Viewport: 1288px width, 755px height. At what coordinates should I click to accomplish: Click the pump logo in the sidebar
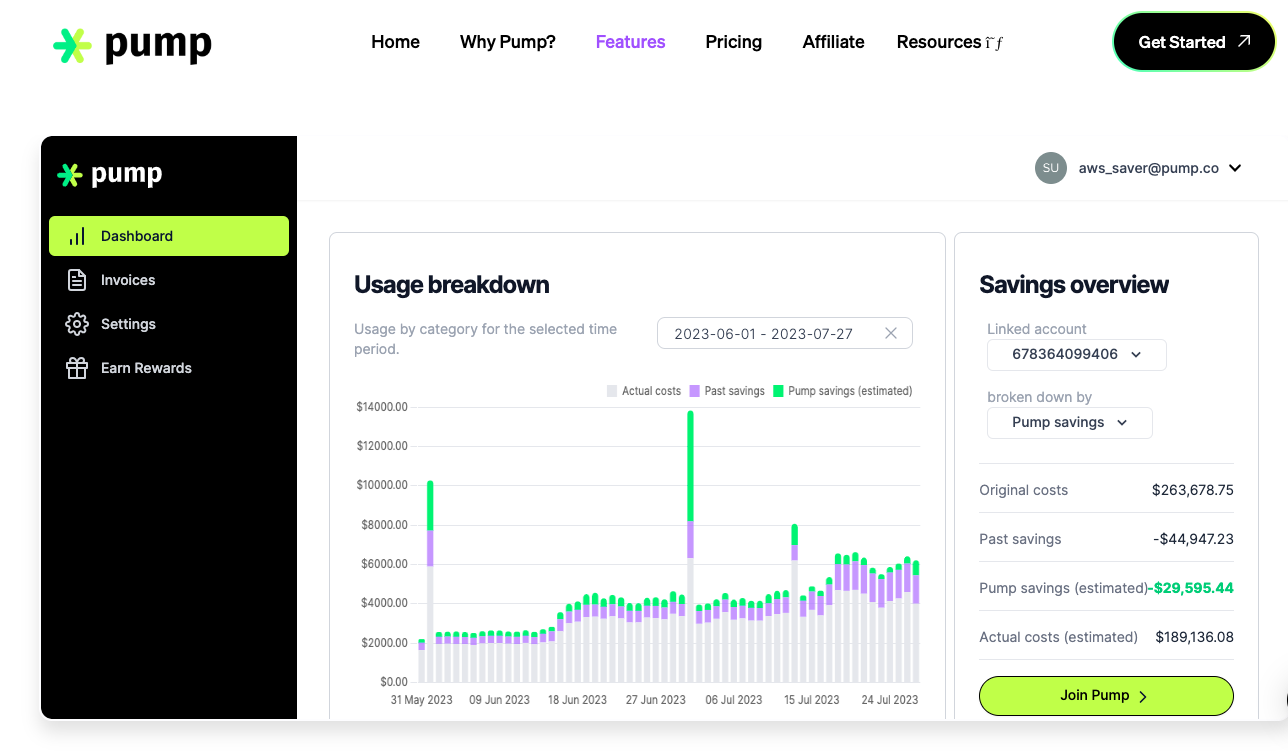110,173
